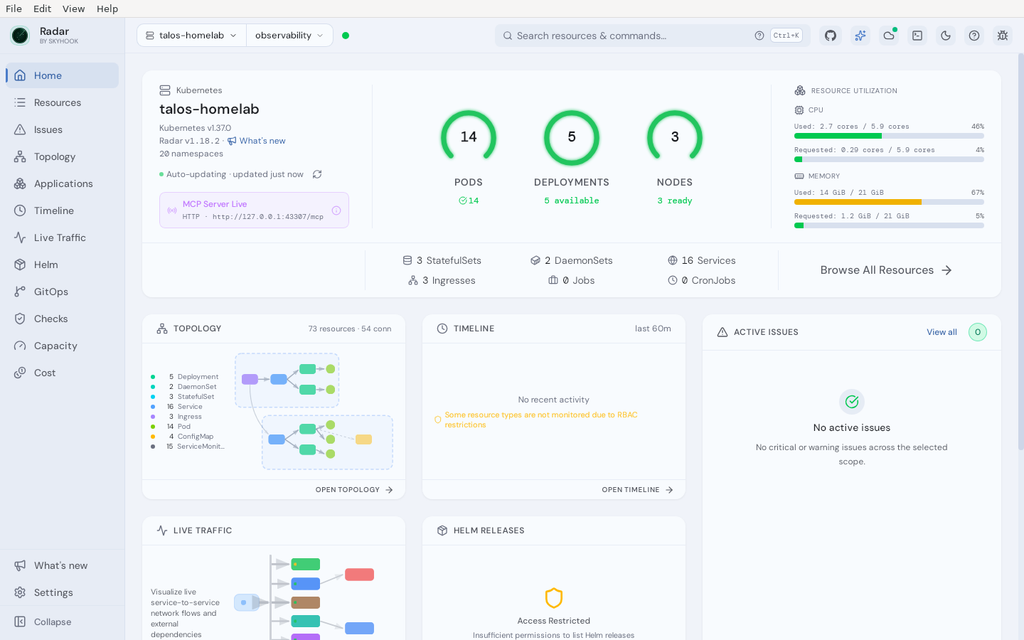This screenshot has width=1024, height=640.
Task: Click the AI sparkles icon in top bar
Action: 860,35
